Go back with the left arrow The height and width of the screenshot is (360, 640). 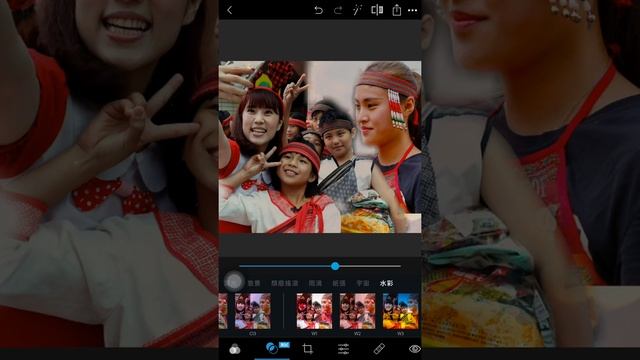point(230,10)
